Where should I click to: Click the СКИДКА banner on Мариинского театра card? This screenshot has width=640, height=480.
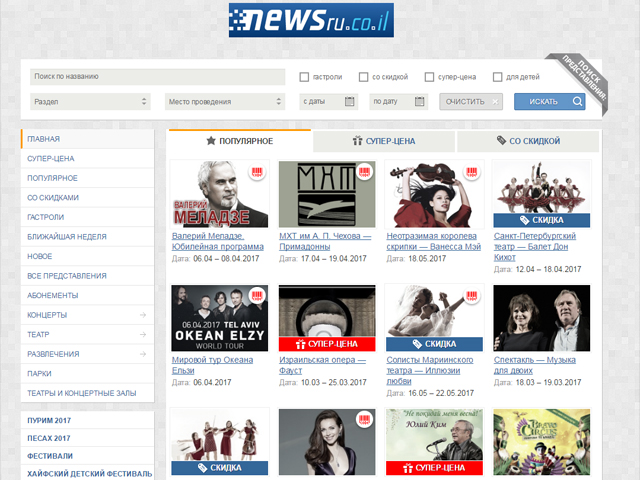(x=434, y=344)
